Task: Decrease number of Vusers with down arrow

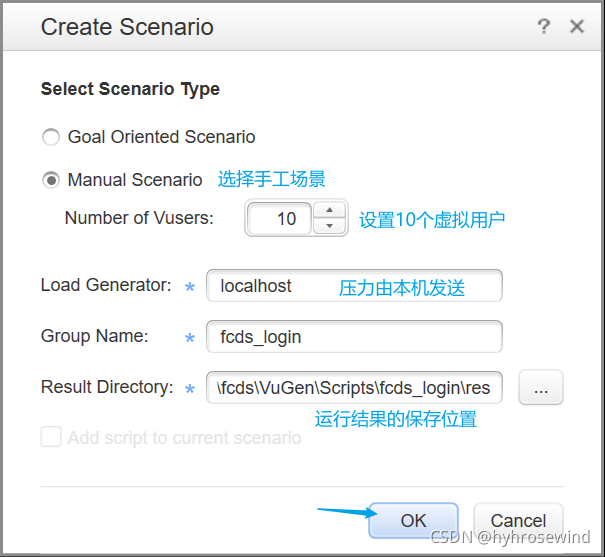Action: (329, 226)
